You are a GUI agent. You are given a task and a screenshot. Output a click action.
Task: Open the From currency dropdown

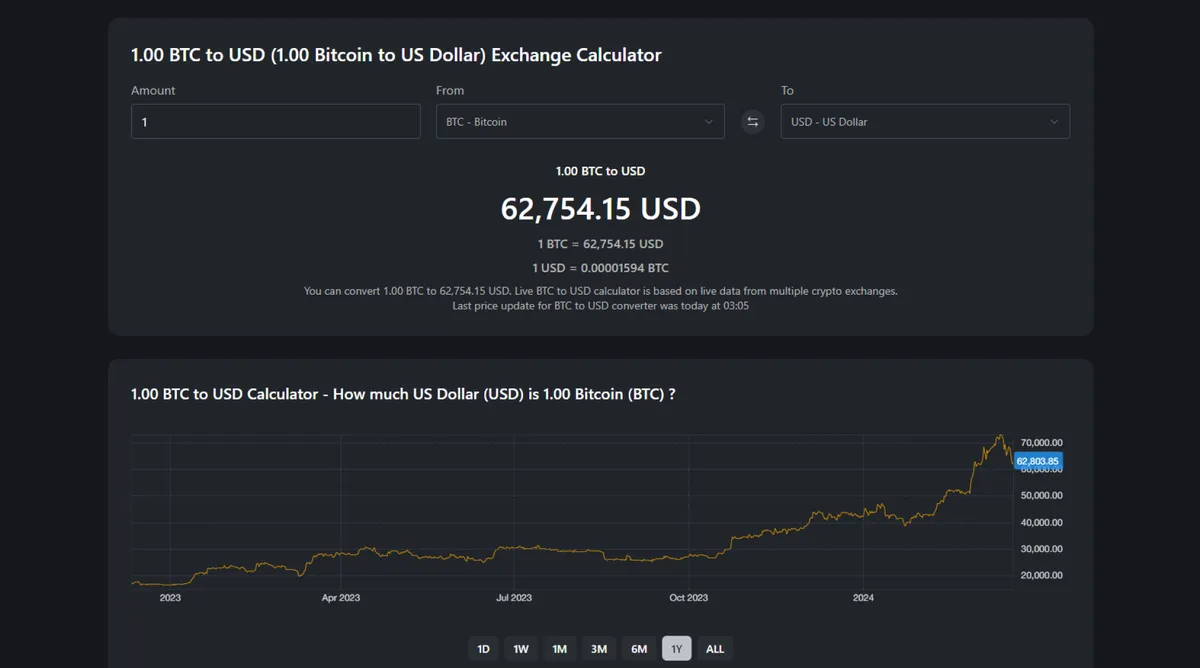coord(580,121)
